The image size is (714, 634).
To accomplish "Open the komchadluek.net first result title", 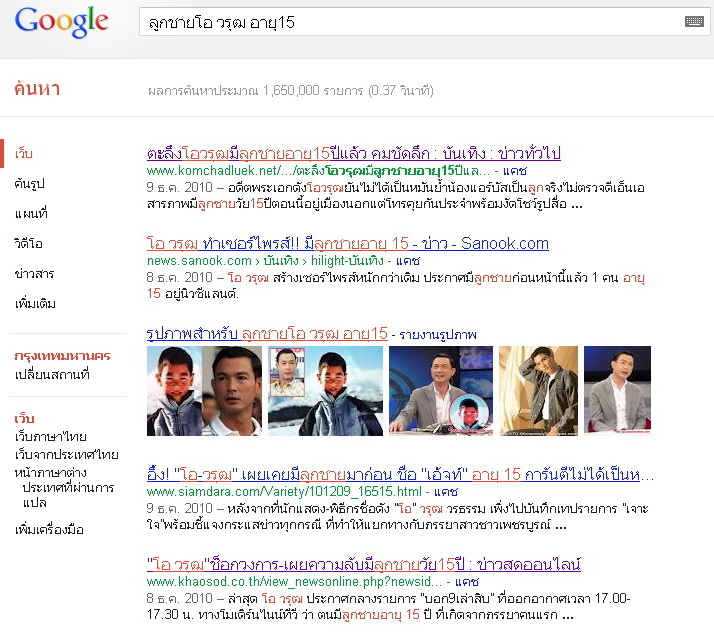I will [x=353, y=153].
